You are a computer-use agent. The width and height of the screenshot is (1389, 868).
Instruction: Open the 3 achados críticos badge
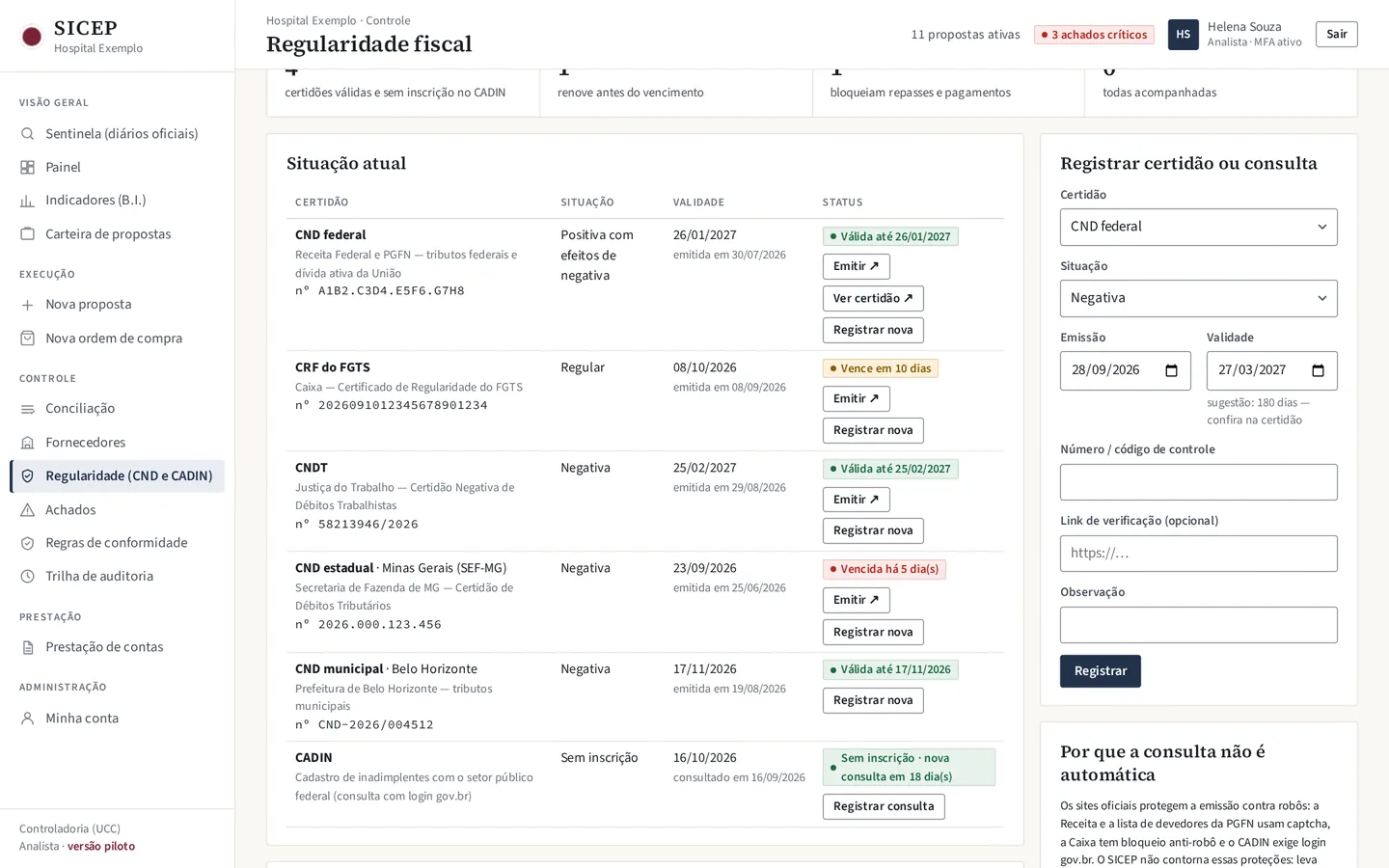[x=1094, y=35]
